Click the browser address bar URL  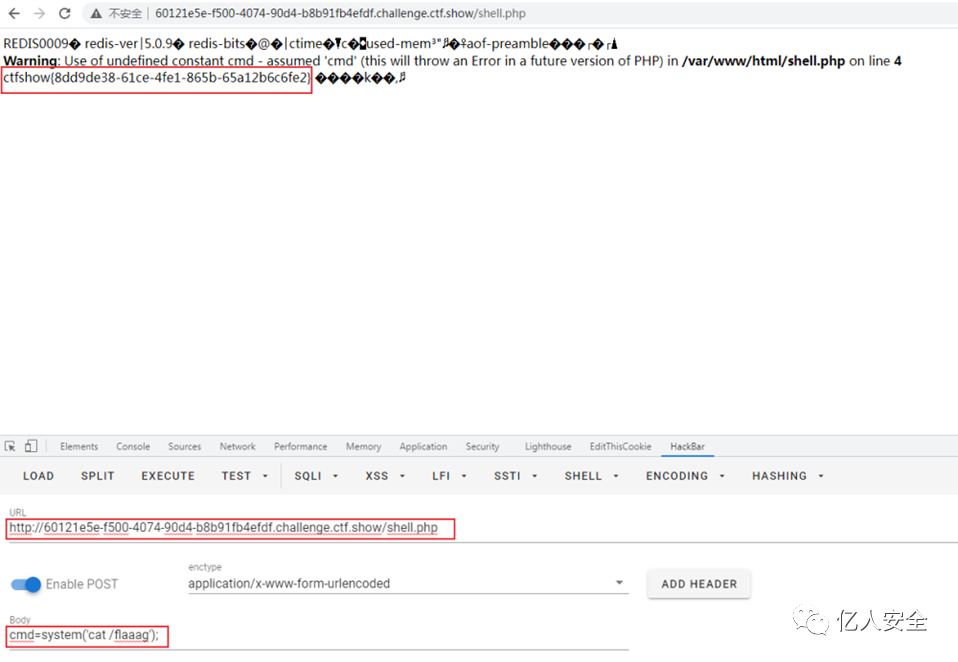click(340, 13)
